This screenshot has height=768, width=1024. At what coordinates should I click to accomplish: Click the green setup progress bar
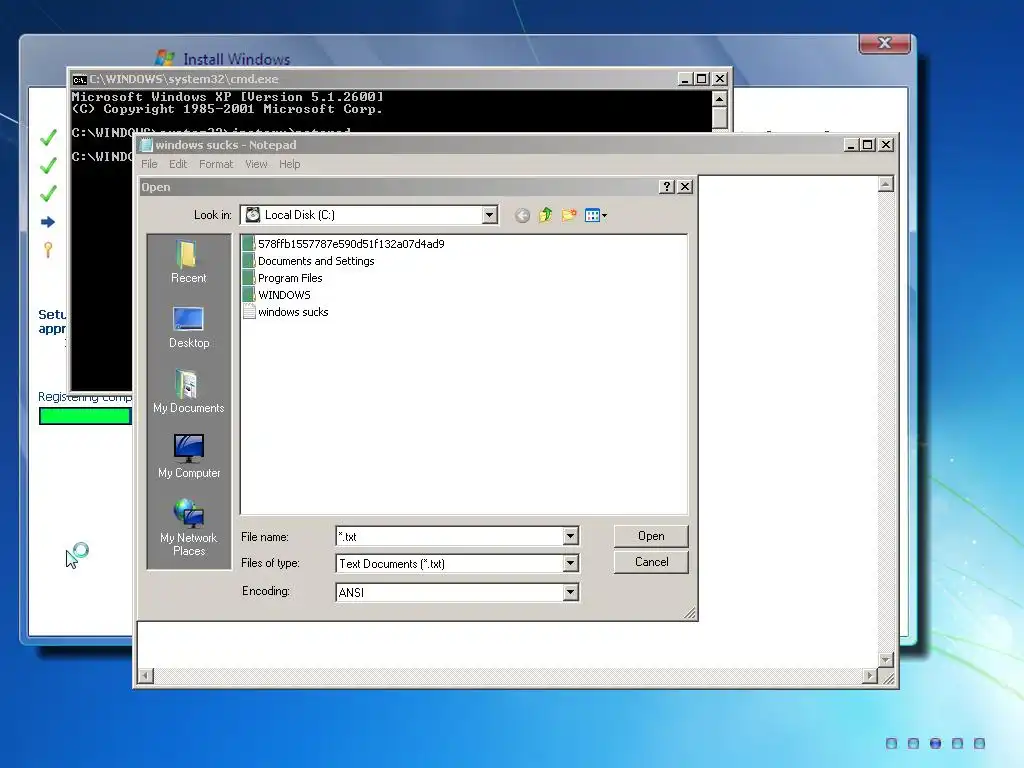[85, 416]
